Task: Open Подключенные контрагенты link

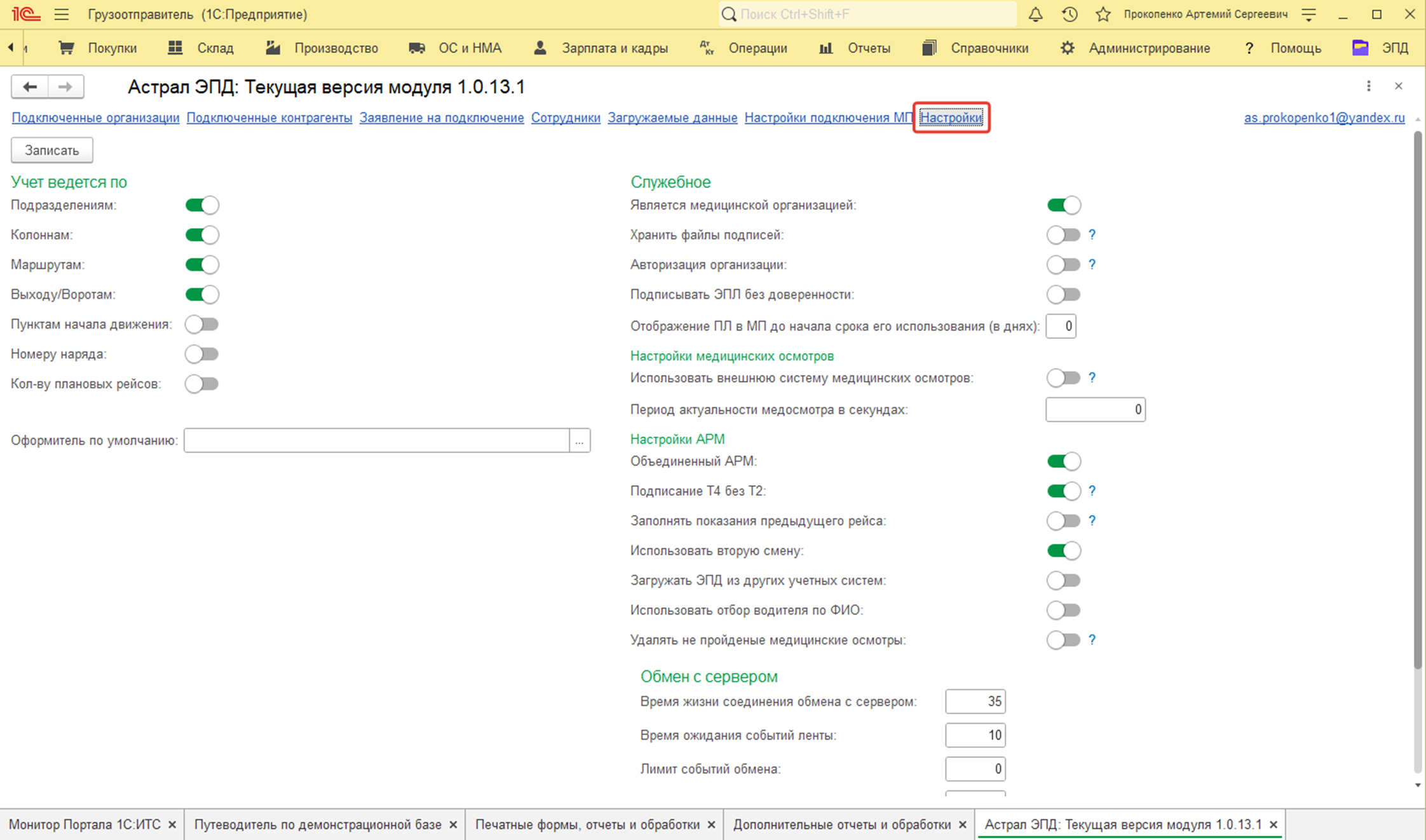Action: tap(269, 118)
